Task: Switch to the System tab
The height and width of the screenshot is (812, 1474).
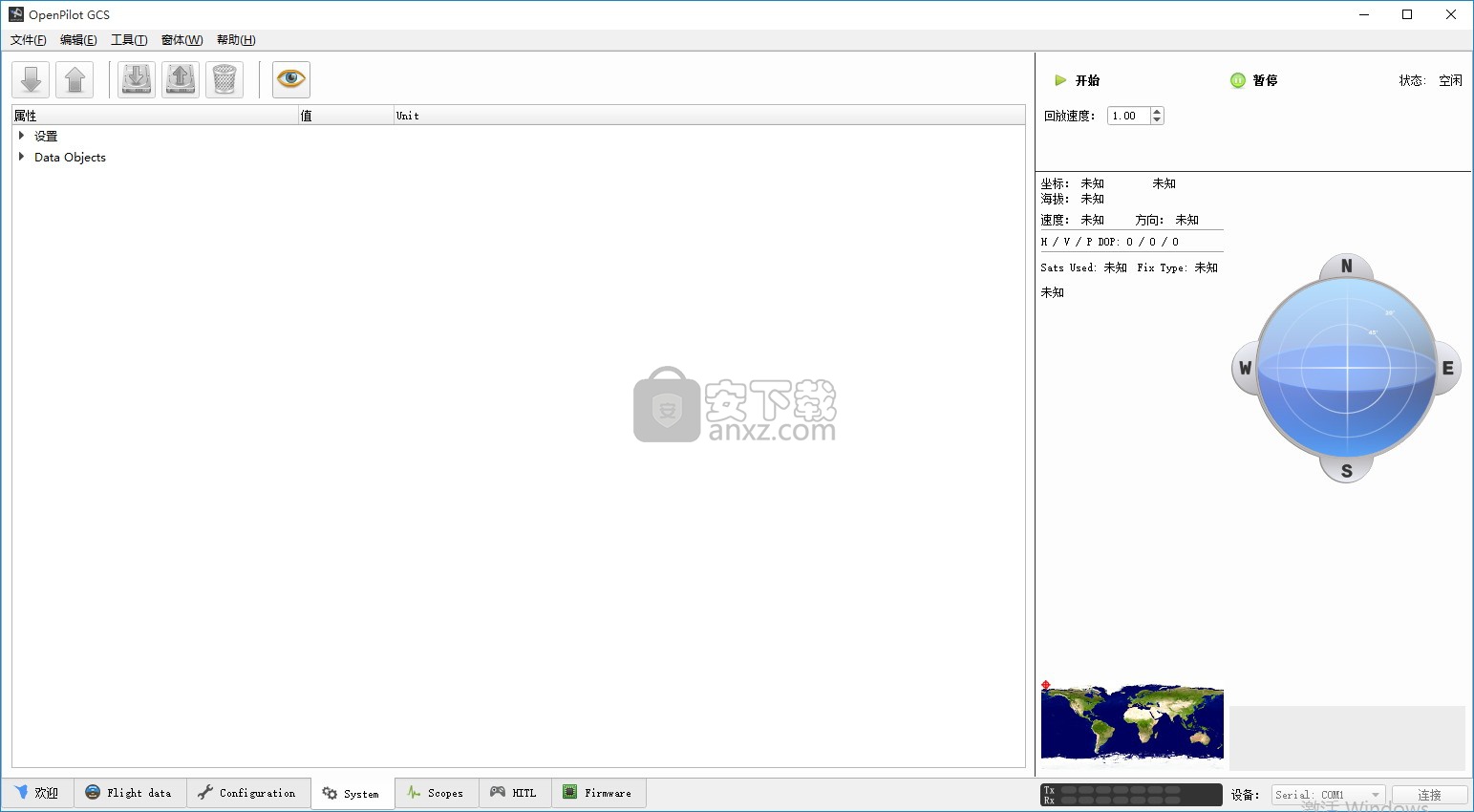Action: (352, 794)
